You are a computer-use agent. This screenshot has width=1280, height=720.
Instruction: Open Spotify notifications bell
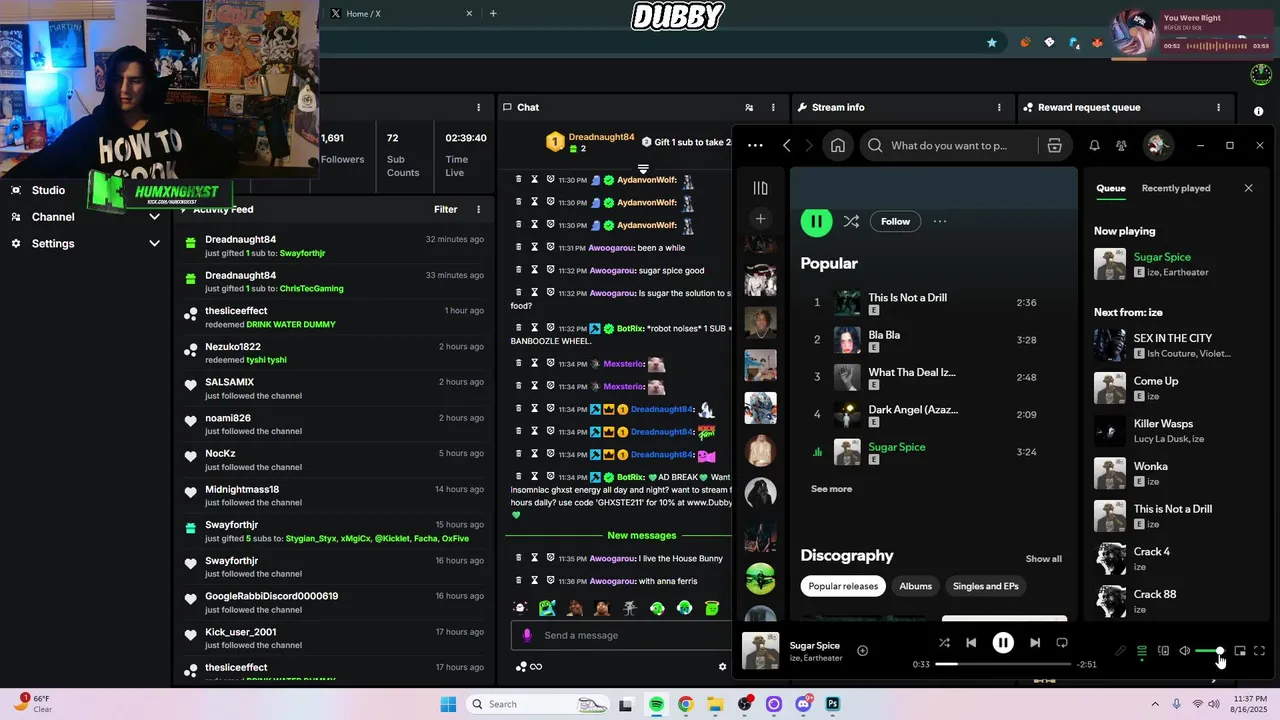(1094, 145)
